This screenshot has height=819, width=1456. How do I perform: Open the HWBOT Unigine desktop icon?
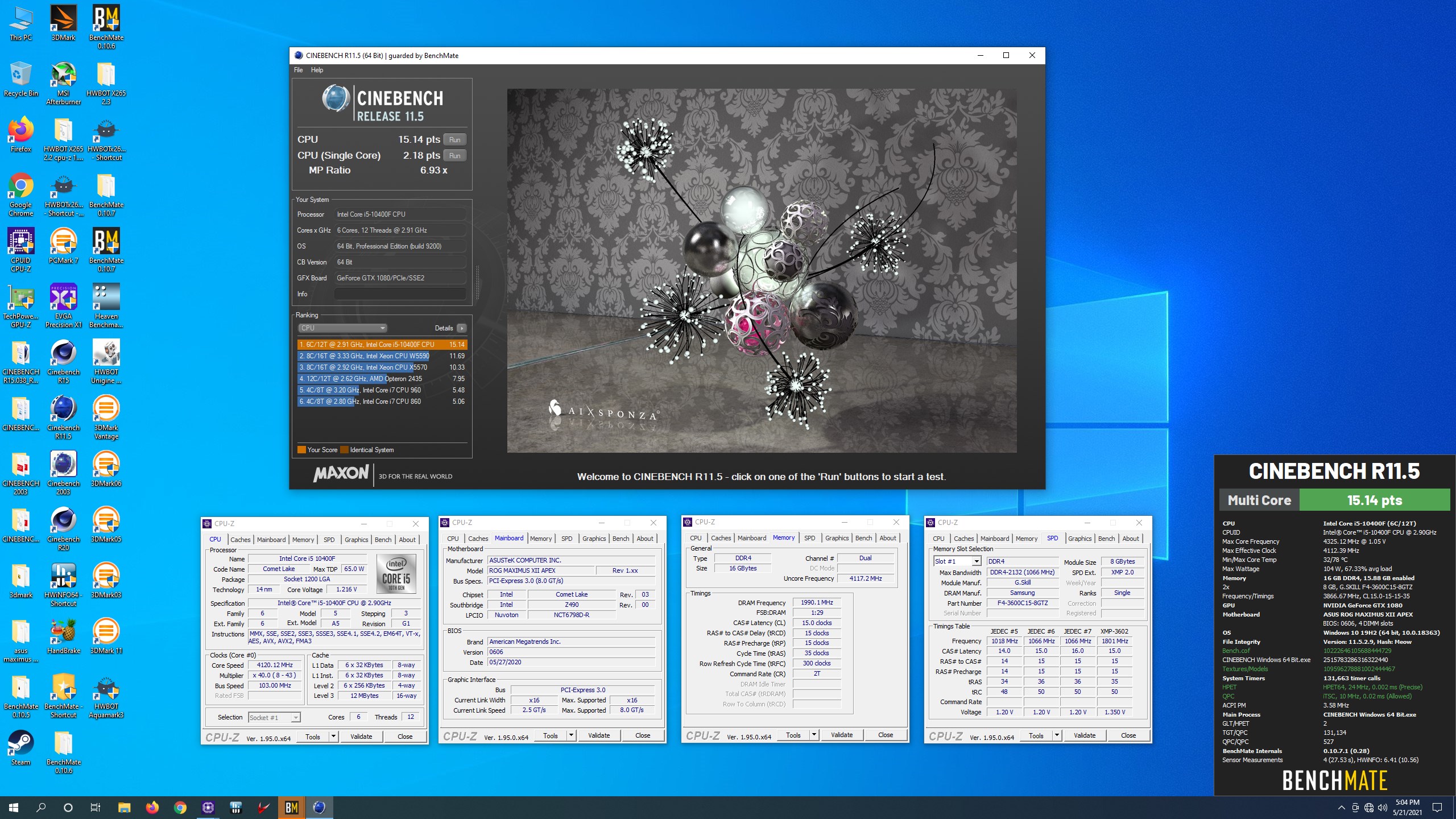pyautogui.click(x=106, y=362)
